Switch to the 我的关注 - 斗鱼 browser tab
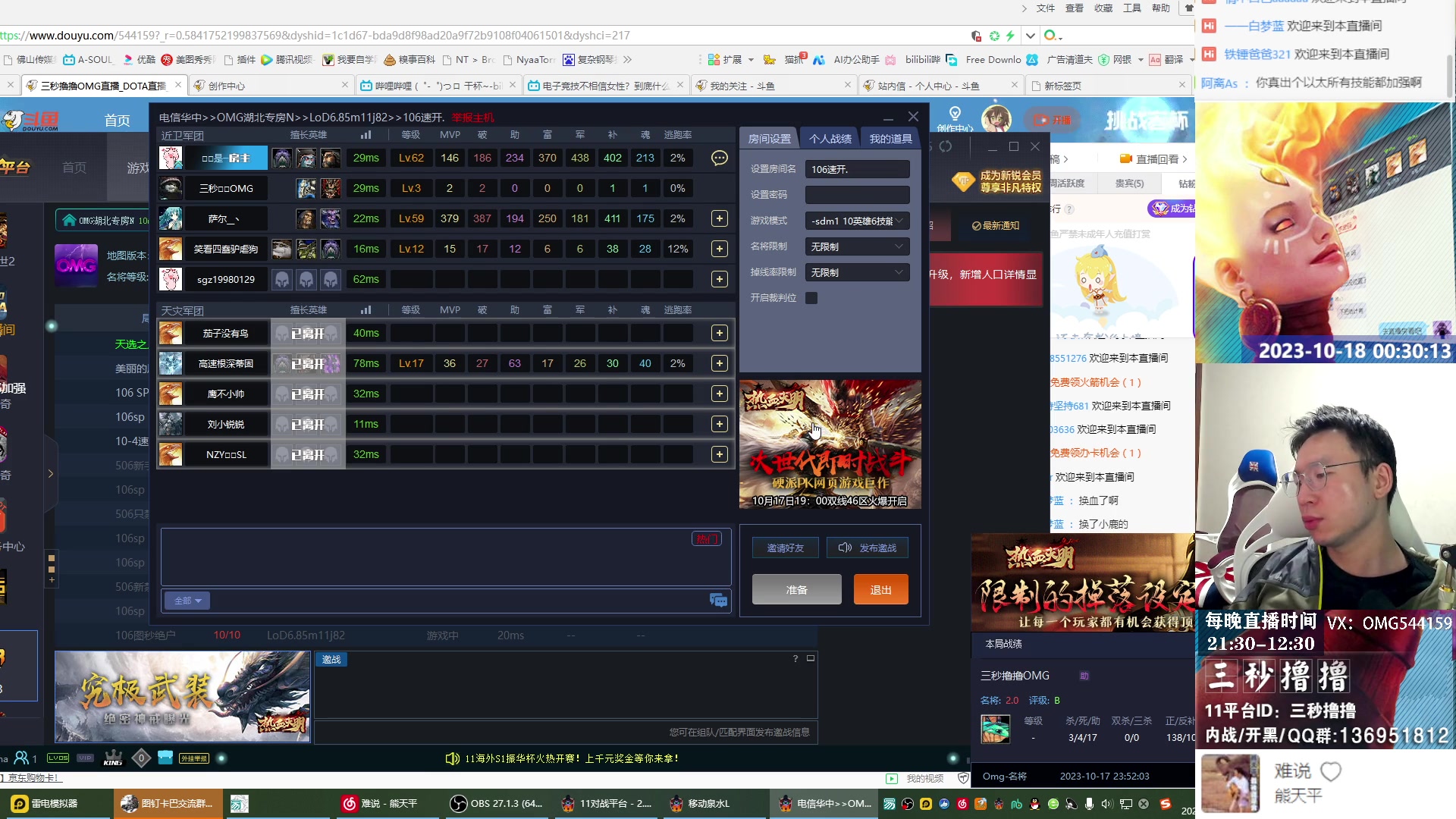This screenshot has width=1456, height=819. (x=773, y=86)
